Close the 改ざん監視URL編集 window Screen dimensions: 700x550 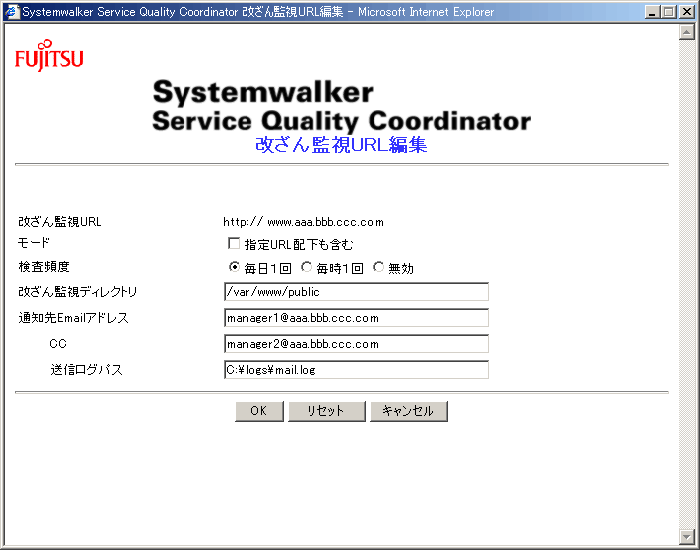(x=686, y=12)
